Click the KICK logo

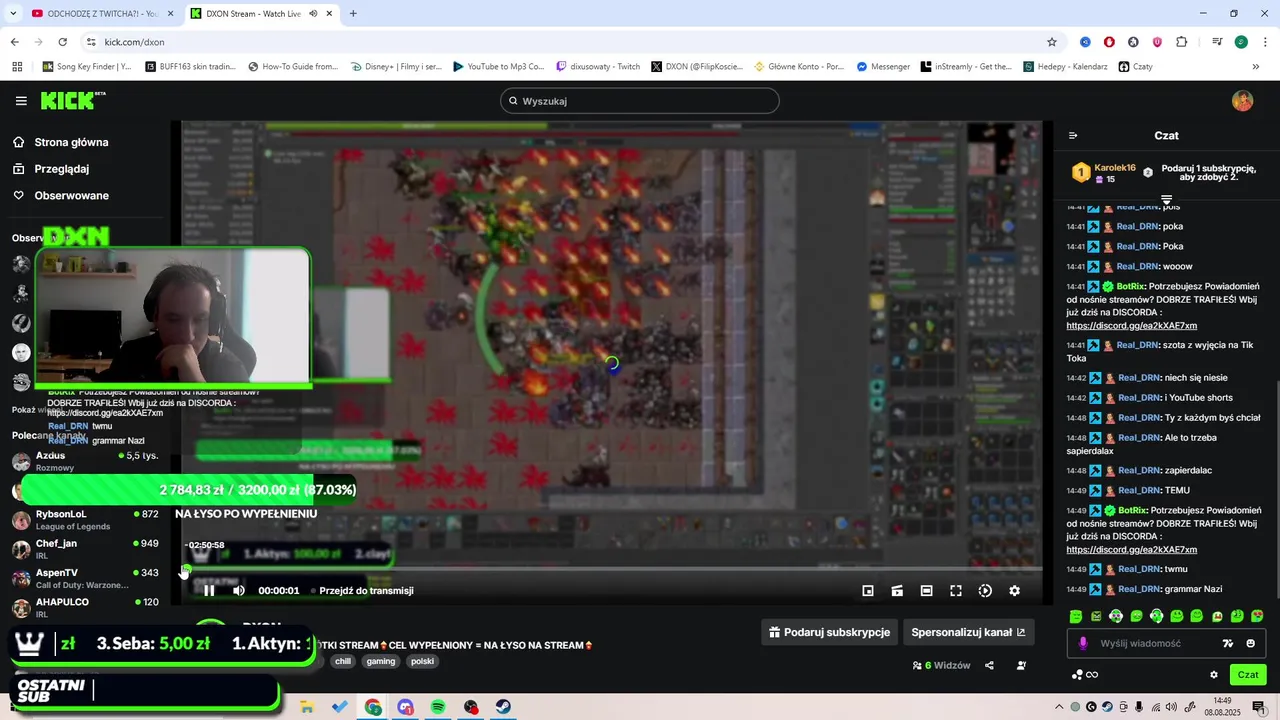[72, 100]
